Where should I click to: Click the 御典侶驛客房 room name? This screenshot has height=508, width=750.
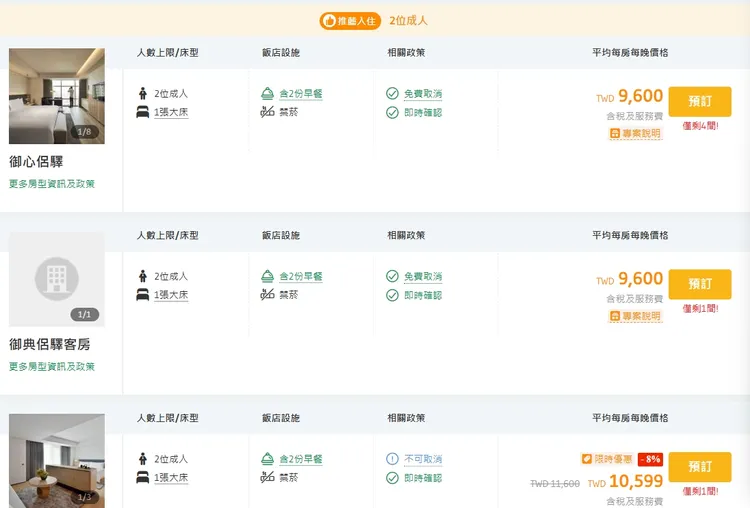pos(50,344)
